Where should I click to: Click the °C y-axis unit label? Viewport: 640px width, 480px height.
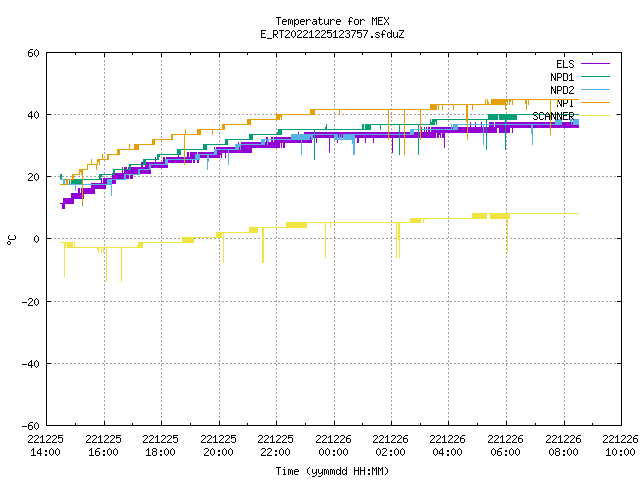click(11, 240)
